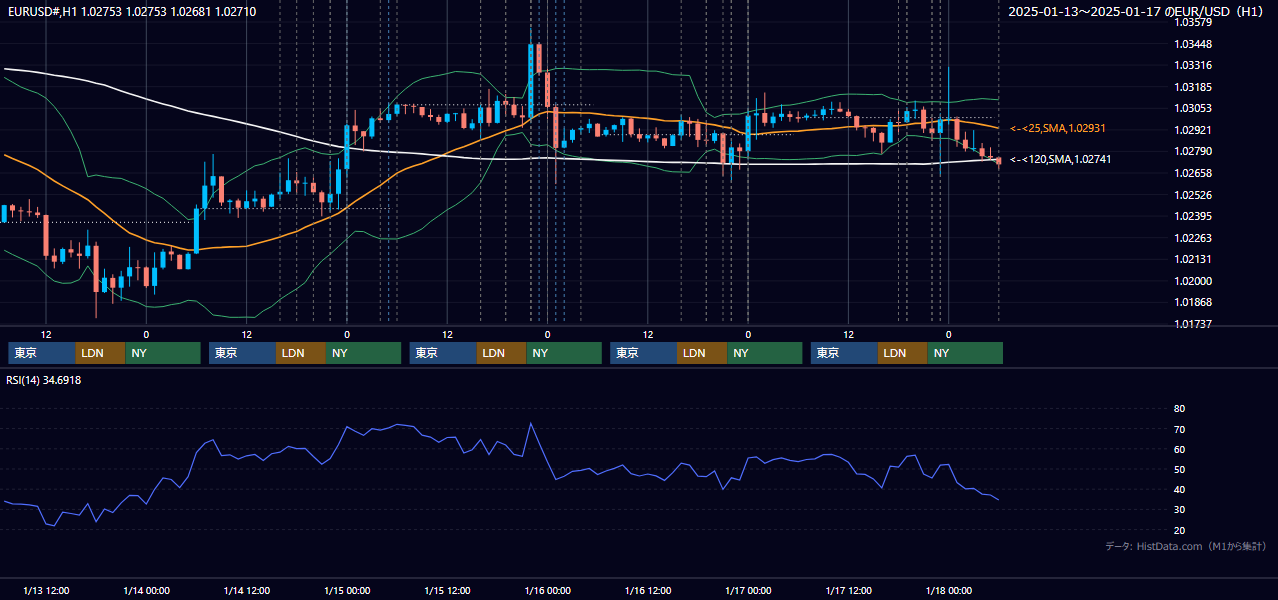Viewport: 1278px width, 600px height.
Task: Click price axis value 1.01868
Action: coord(1192,302)
